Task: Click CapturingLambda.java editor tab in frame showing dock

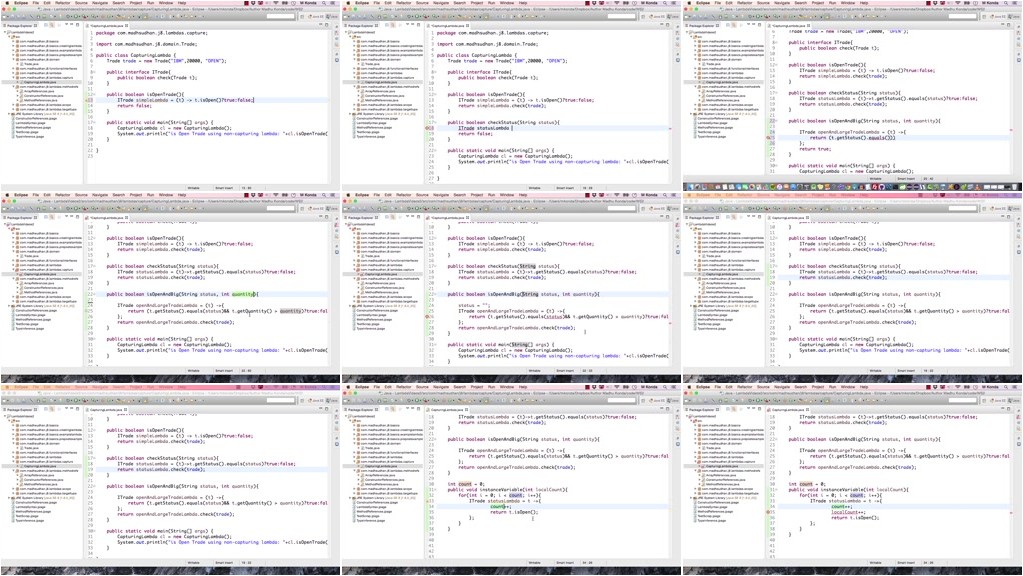Action: pos(788,25)
